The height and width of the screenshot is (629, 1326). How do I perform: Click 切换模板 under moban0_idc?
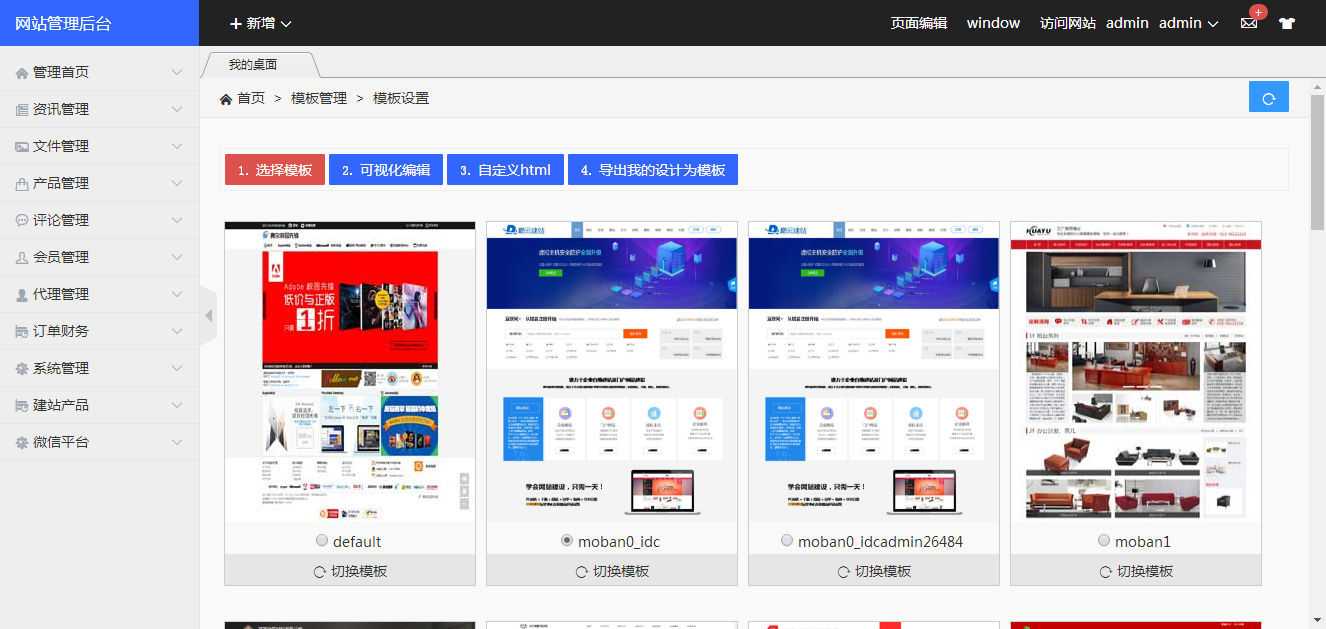612,571
